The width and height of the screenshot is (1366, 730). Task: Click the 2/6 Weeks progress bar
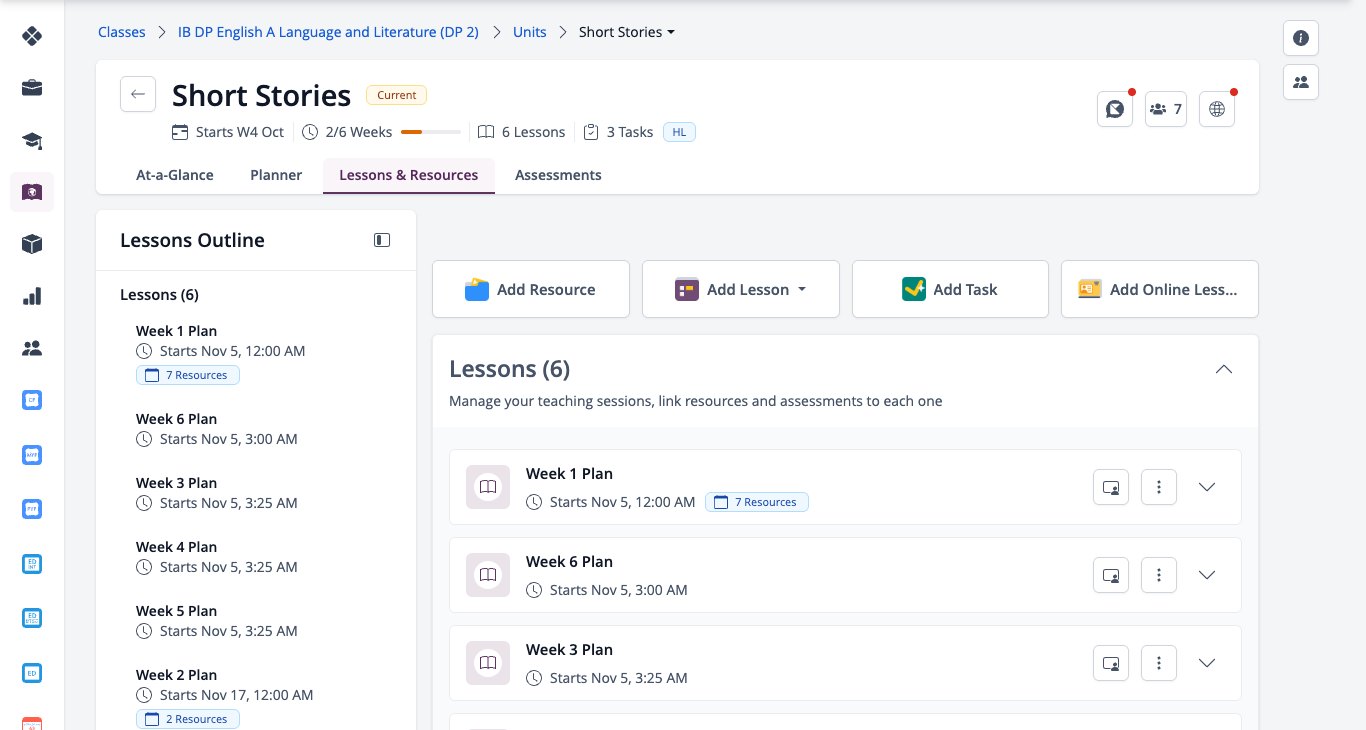pyautogui.click(x=431, y=132)
